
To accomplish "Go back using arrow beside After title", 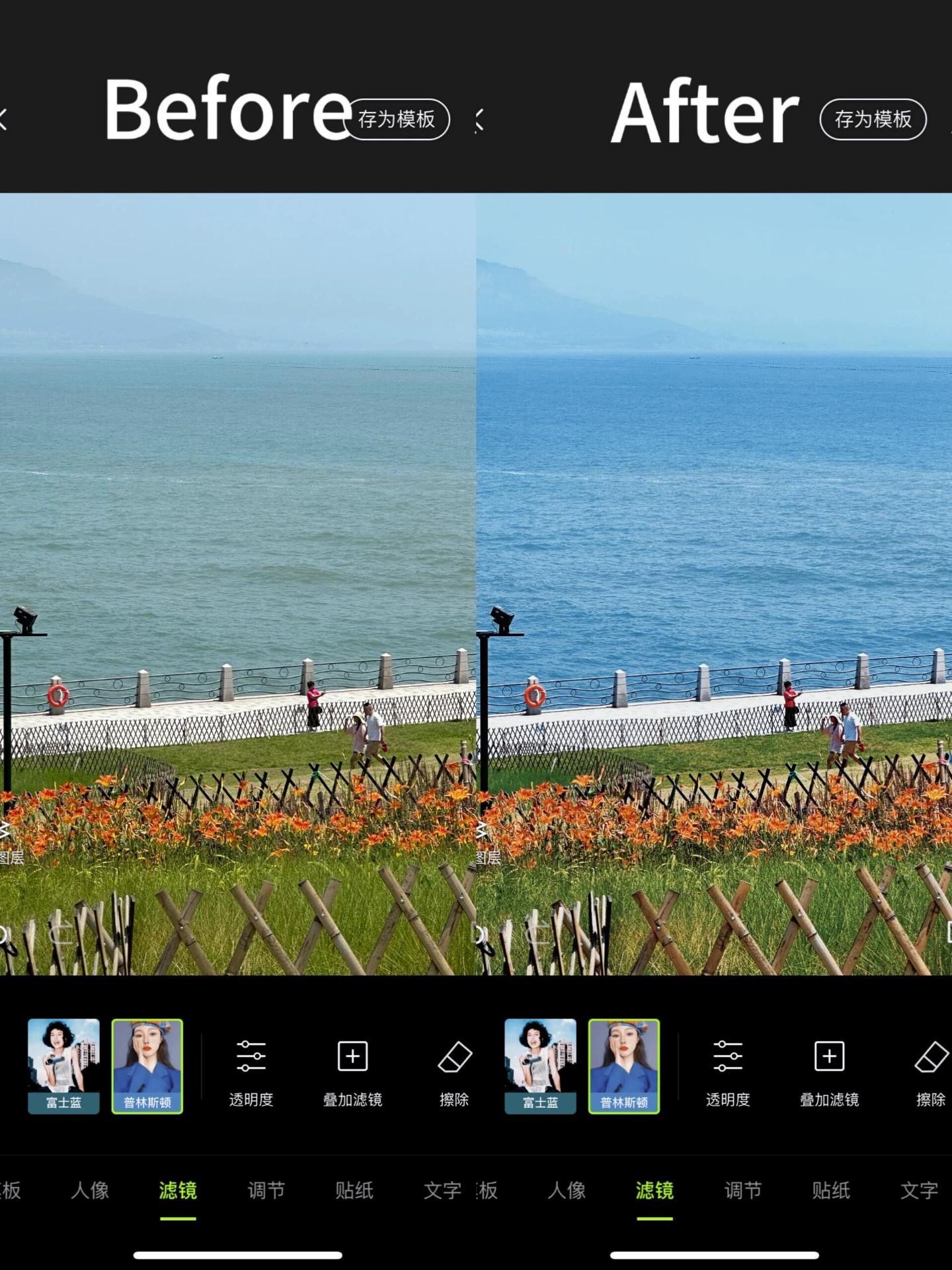I will point(480,120).
